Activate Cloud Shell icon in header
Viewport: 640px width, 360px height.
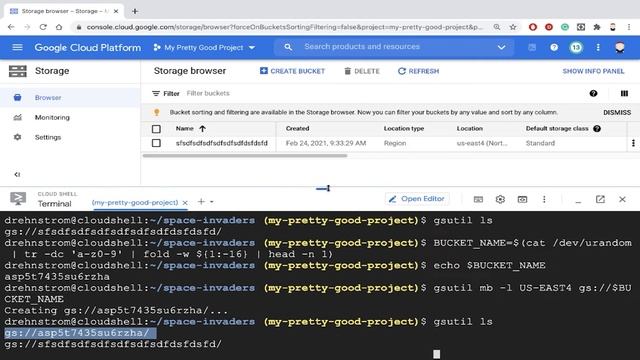(x=532, y=47)
